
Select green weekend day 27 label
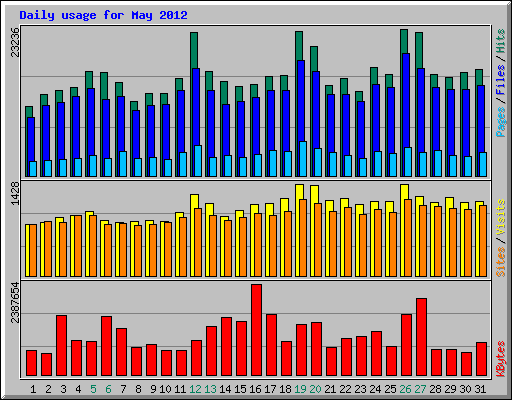coord(420,389)
